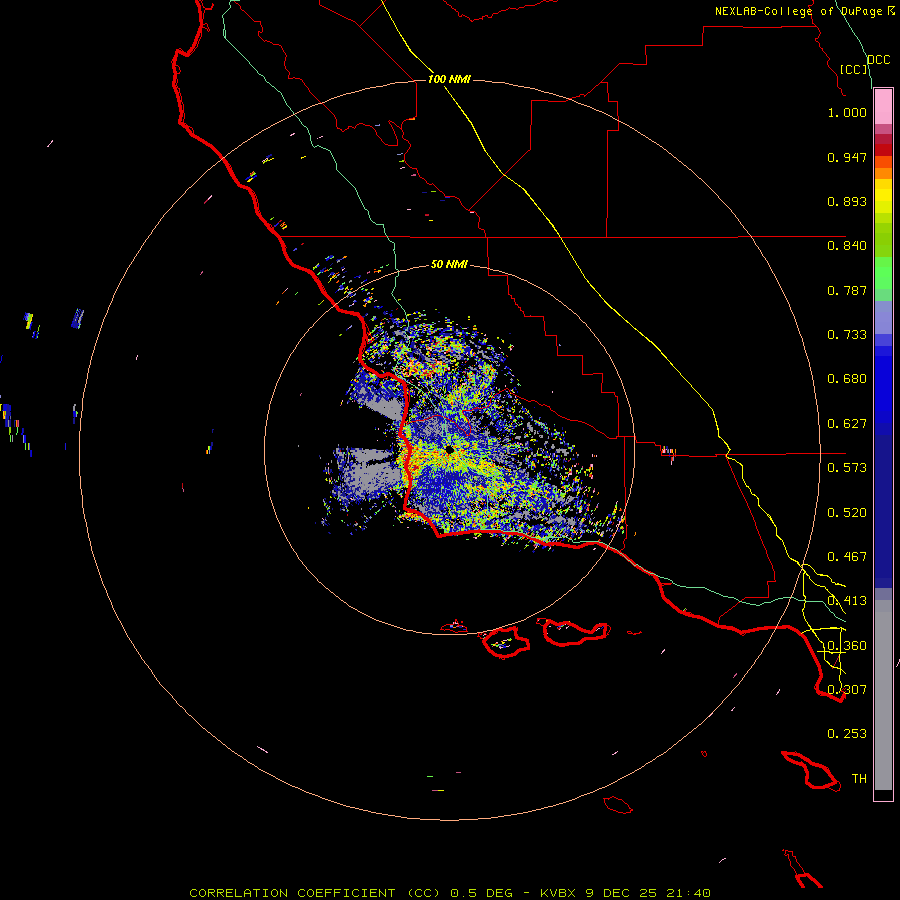Select the 0.413 scale value
Screen dimensions: 900x900
tap(847, 601)
